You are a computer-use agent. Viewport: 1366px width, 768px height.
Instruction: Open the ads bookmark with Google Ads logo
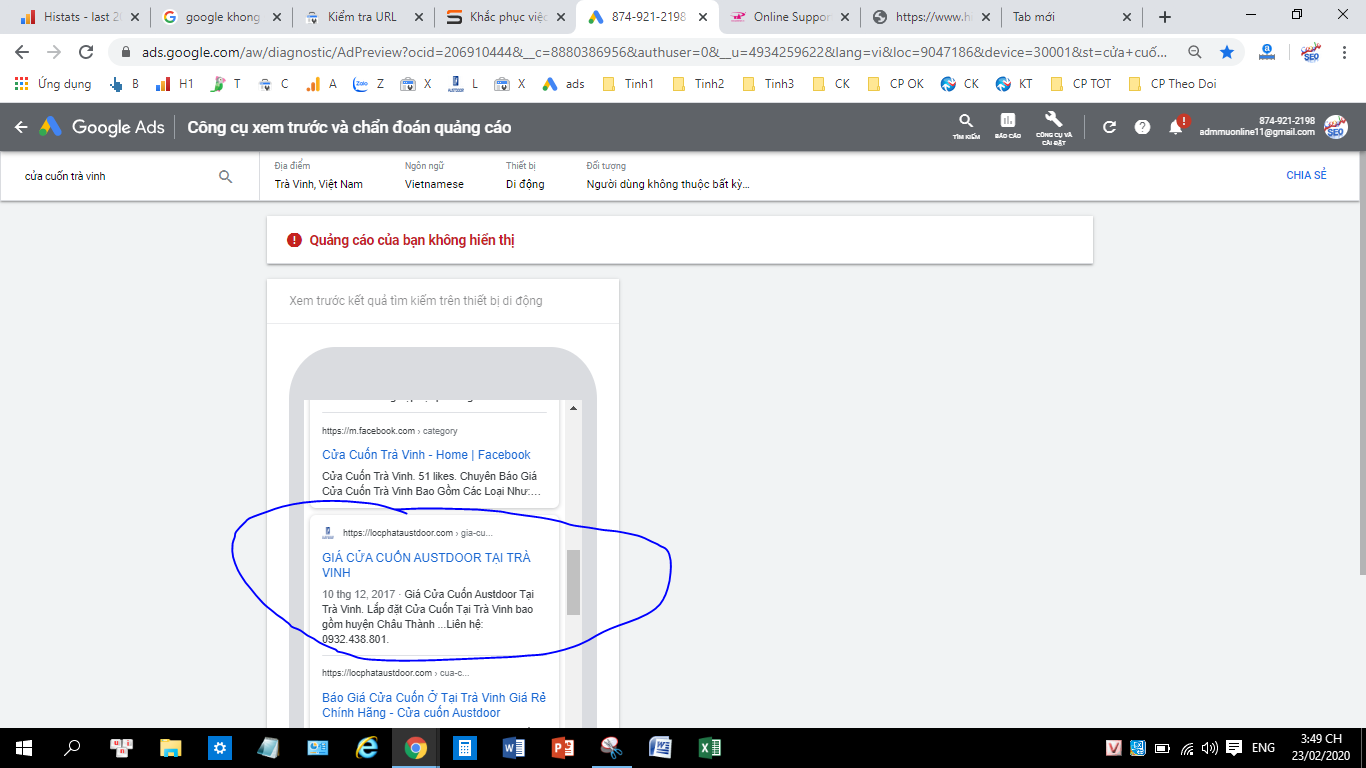564,84
